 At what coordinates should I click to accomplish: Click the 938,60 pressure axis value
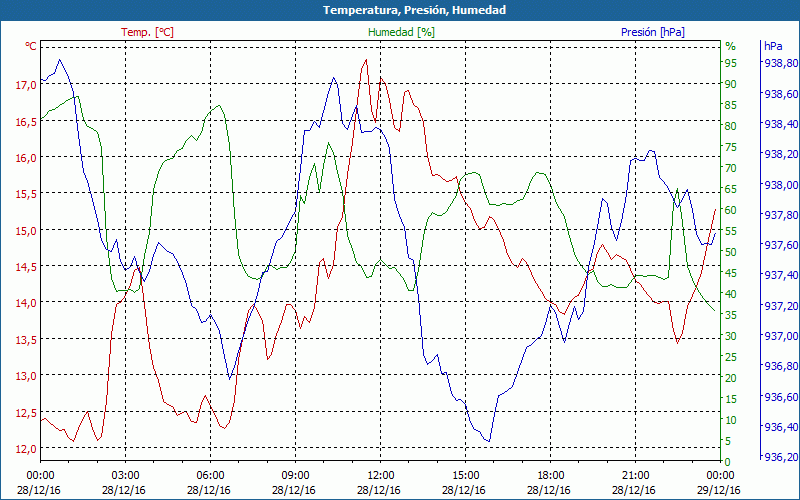779,94
